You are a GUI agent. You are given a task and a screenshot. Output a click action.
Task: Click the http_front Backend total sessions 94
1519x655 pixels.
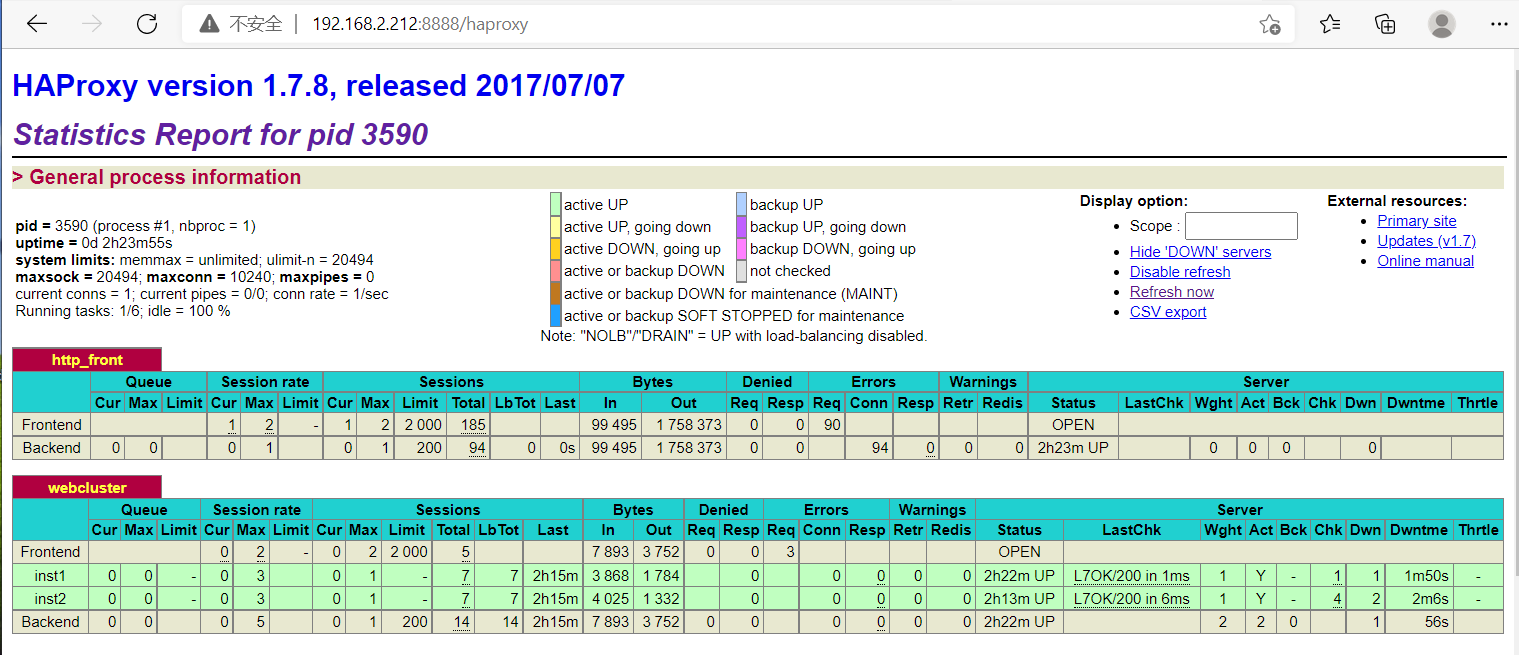pos(477,448)
